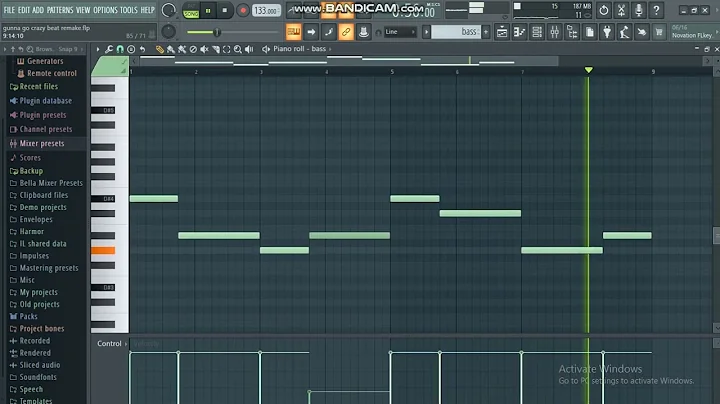Open the OPTIONS menu

point(105,10)
